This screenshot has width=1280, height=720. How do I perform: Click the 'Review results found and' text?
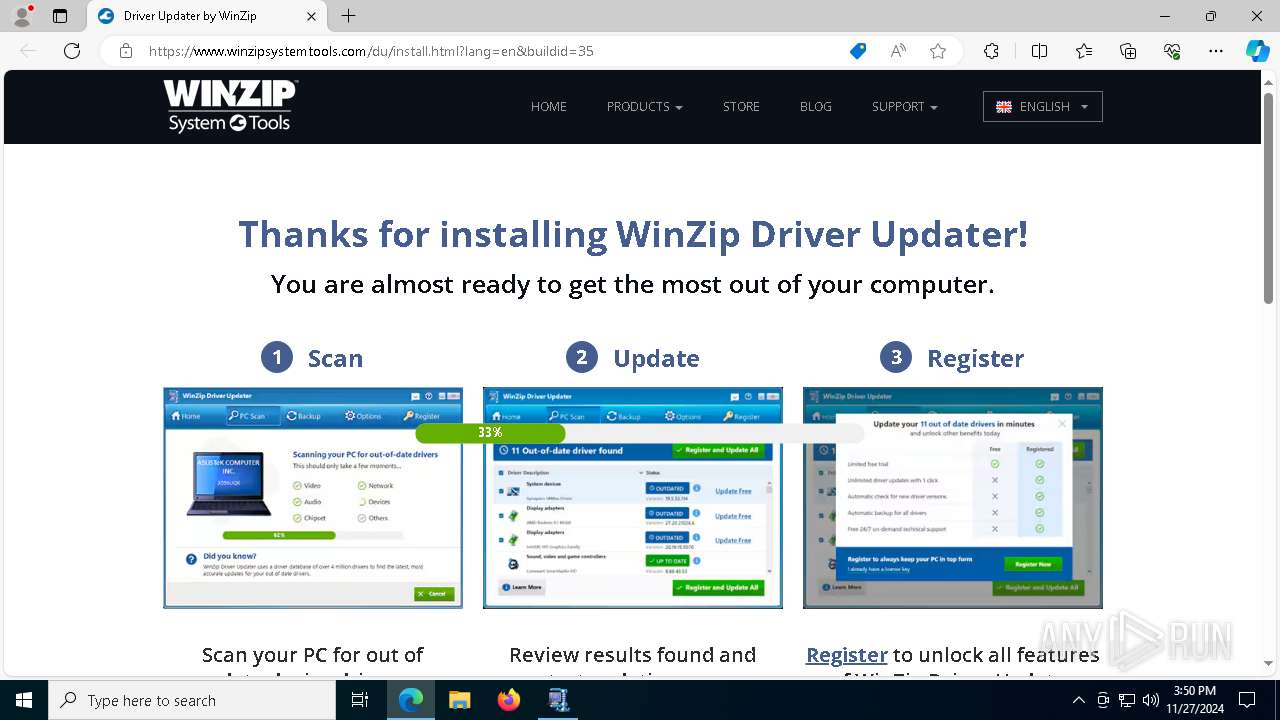point(633,655)
